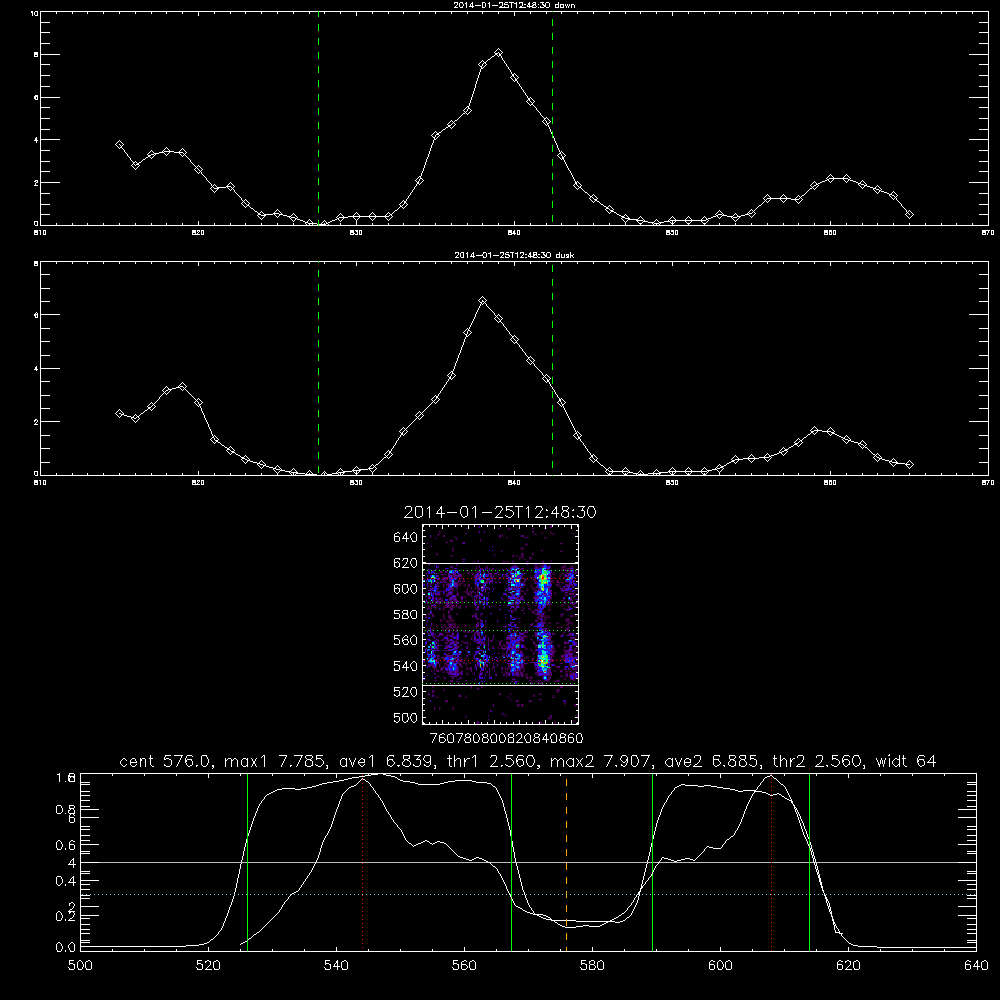Click spectral image y-axis label 640
1000x1000 pixels.
405,538
